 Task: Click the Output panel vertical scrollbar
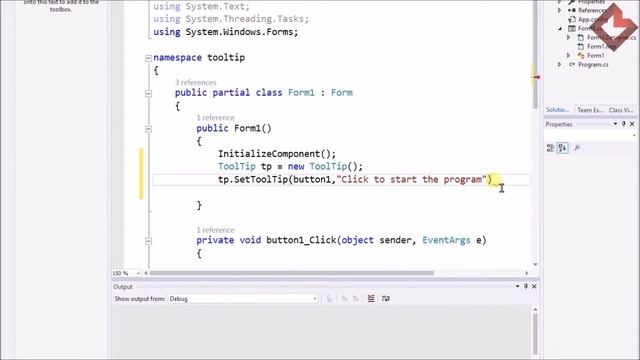535,334
